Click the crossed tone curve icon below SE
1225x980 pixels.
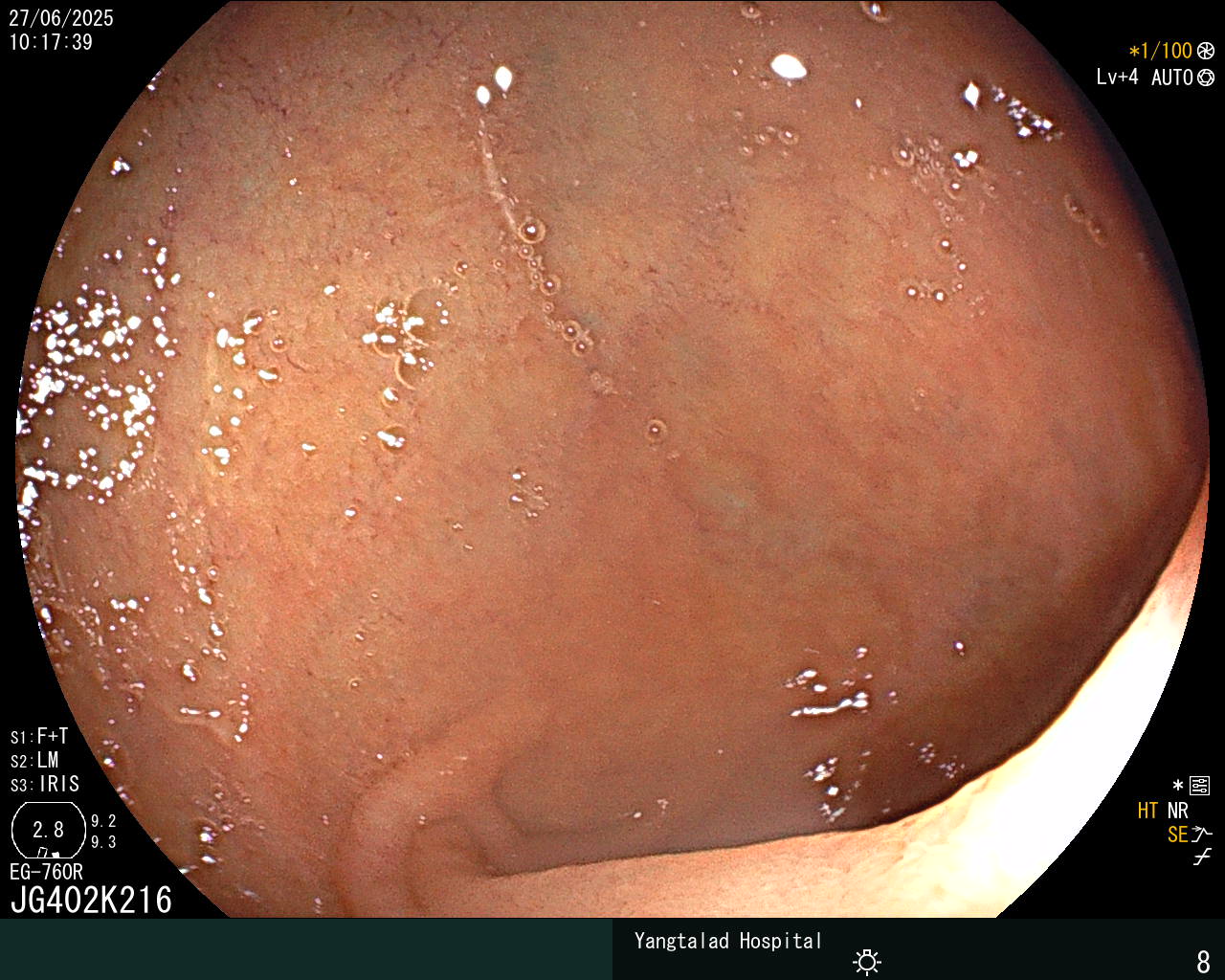pos(1202,857)
